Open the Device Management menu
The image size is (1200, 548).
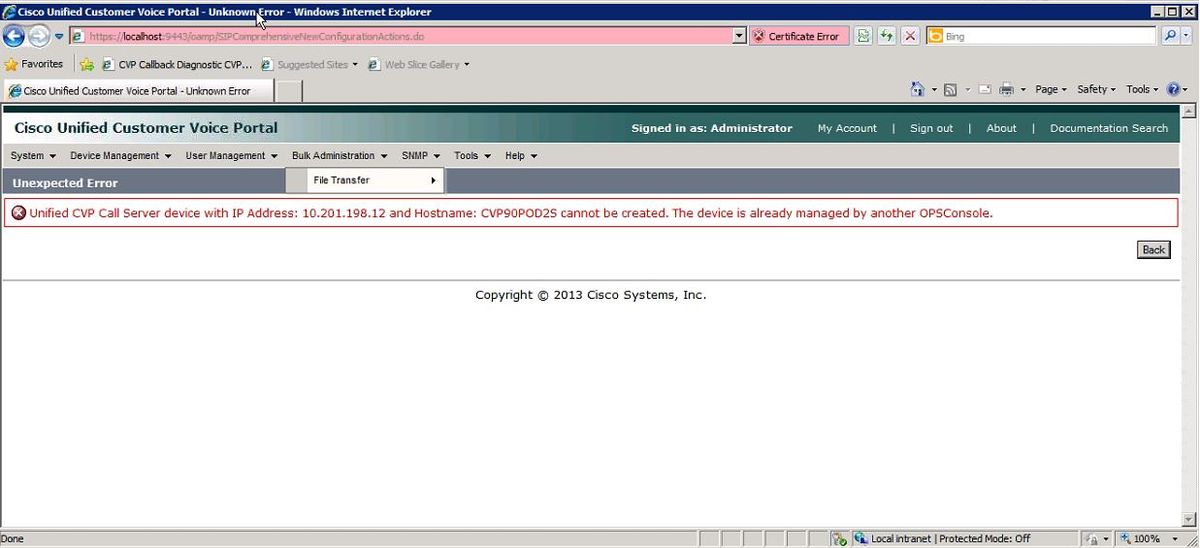click(x=121, y=156)
